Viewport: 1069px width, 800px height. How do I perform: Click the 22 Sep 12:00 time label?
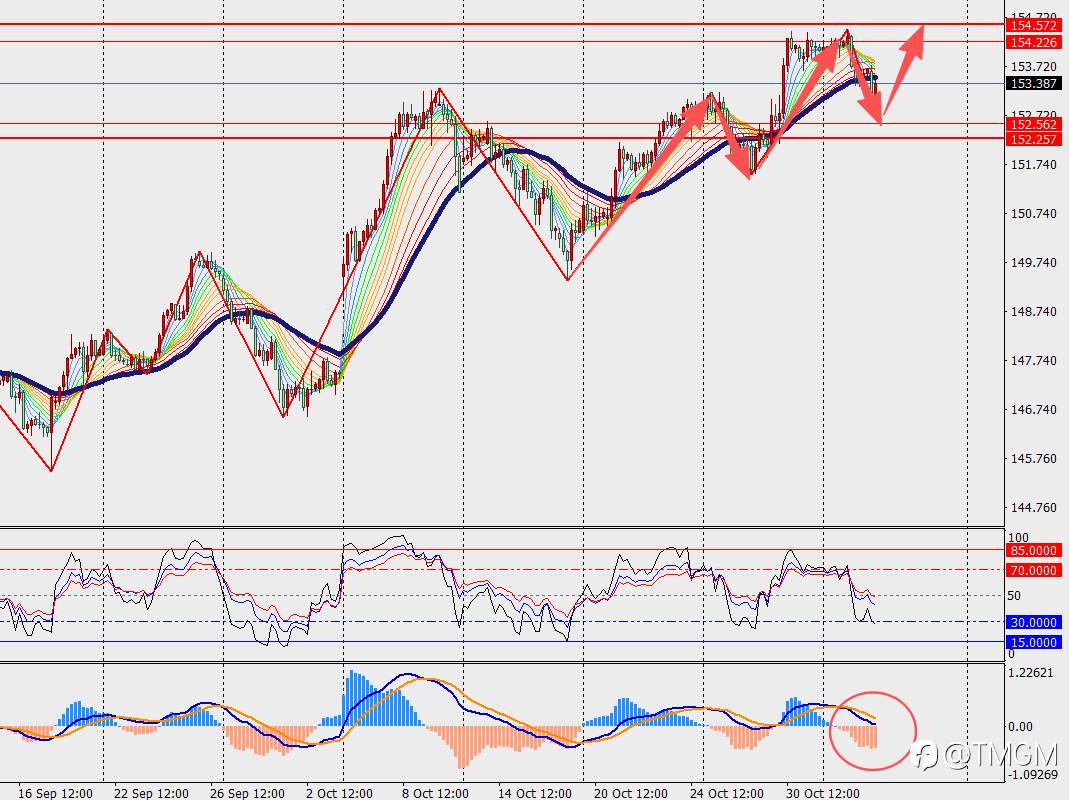[x=151, y=793]
